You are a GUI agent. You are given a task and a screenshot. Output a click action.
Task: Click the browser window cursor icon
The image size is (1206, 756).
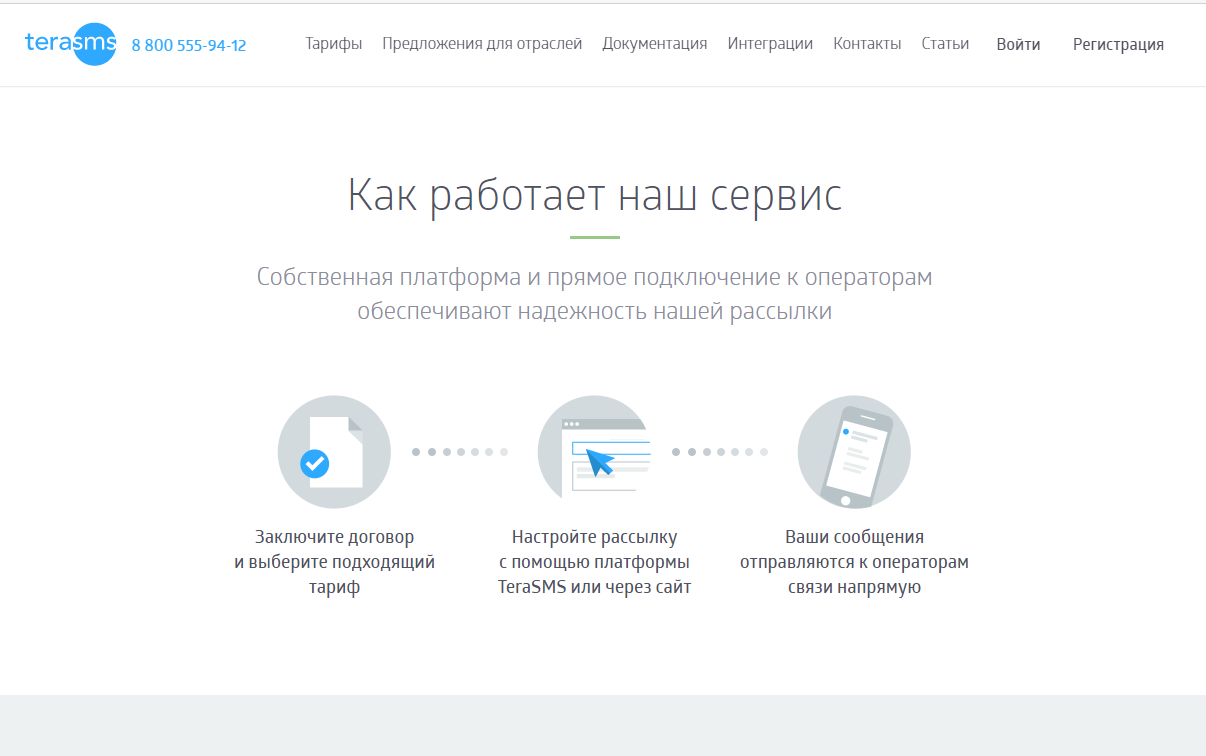tap(594, 452)
